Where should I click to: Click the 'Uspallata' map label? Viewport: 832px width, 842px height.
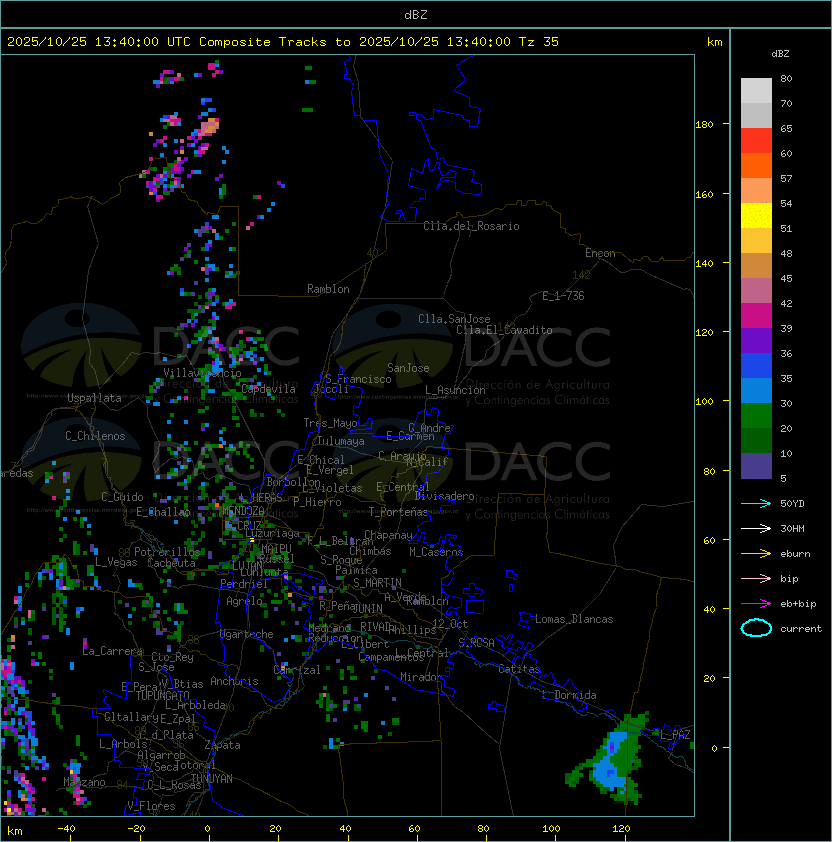94,398
